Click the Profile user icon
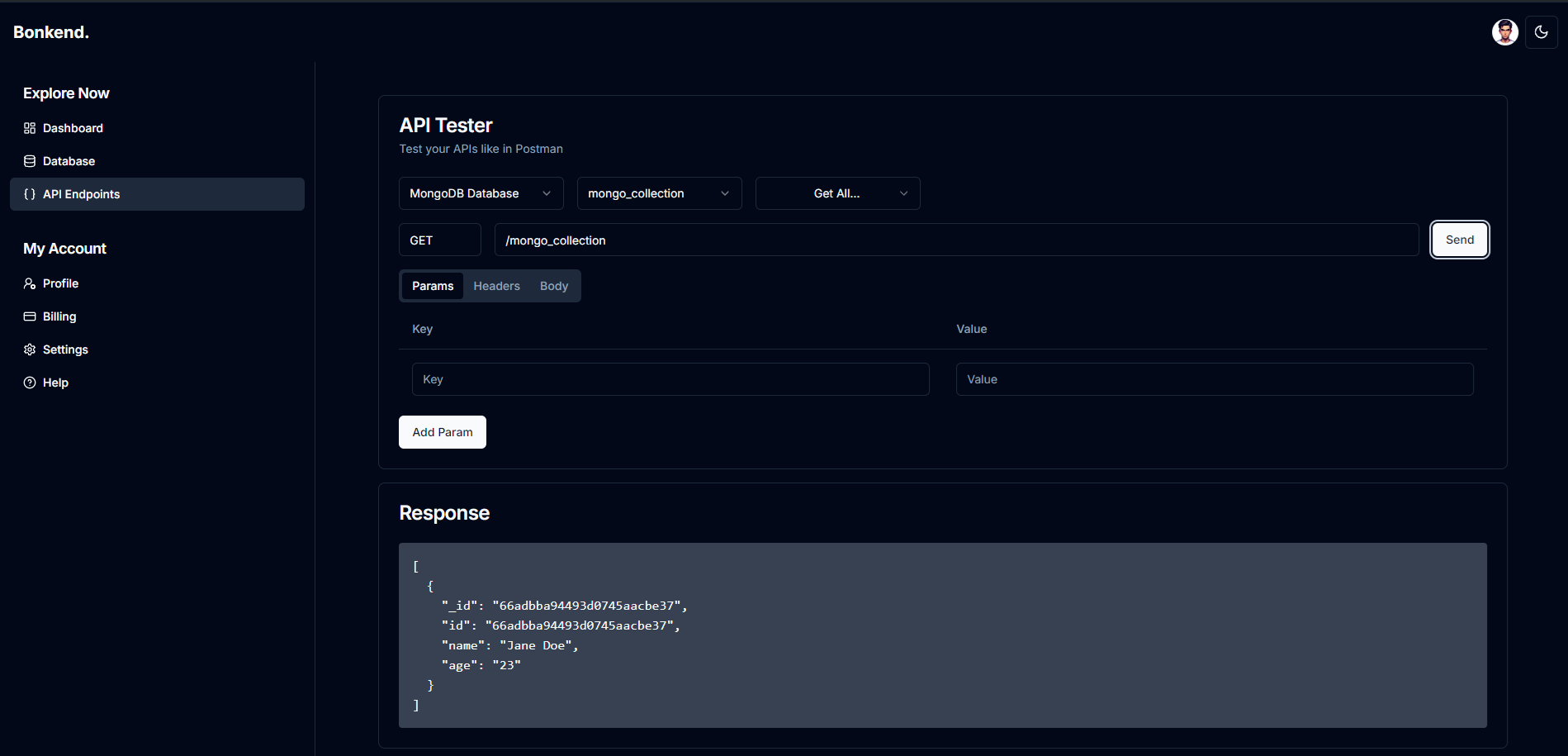1568x756 pixels. click(30, 283)
